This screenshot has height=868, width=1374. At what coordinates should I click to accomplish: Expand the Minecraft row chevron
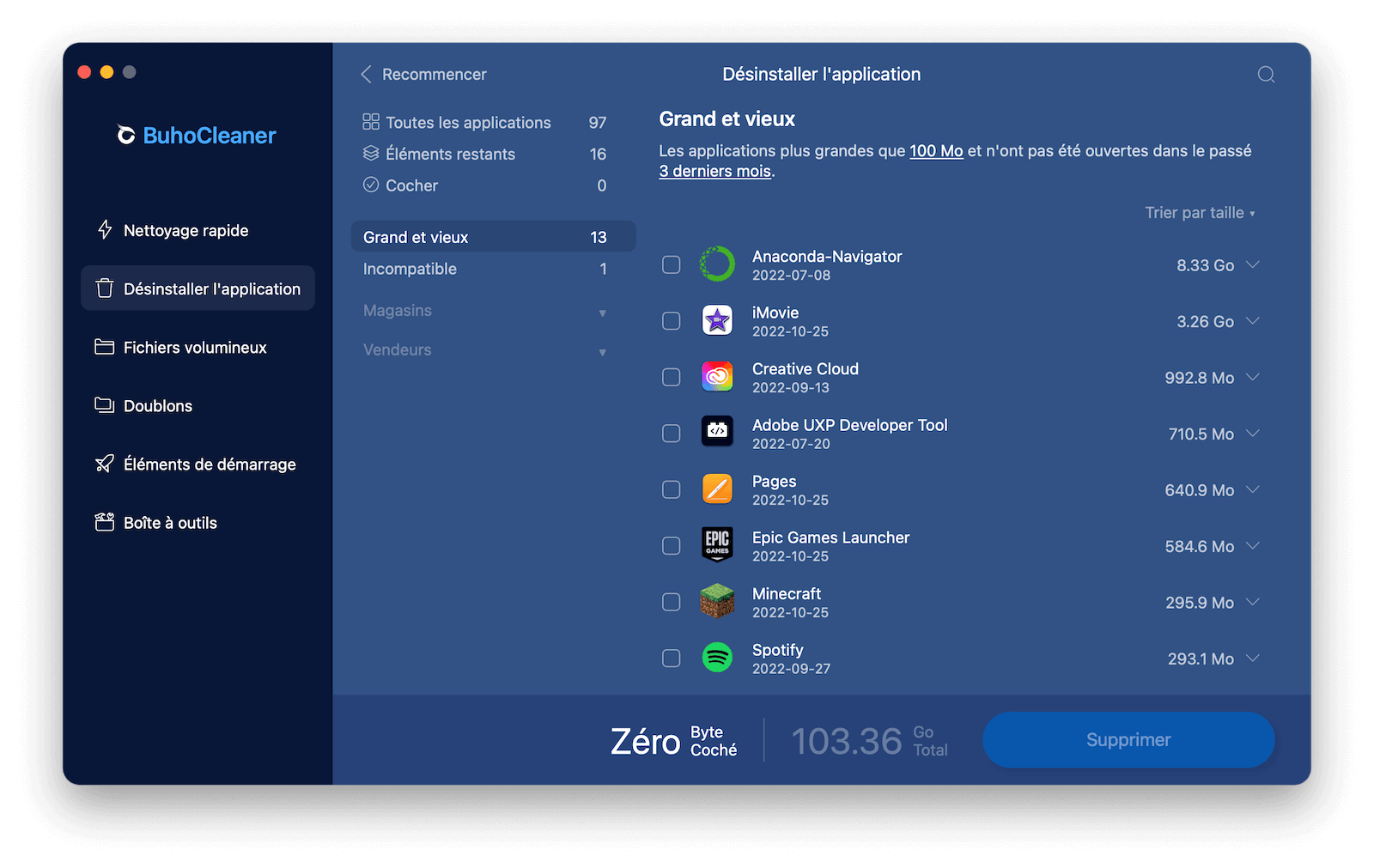pos(1253,602)
